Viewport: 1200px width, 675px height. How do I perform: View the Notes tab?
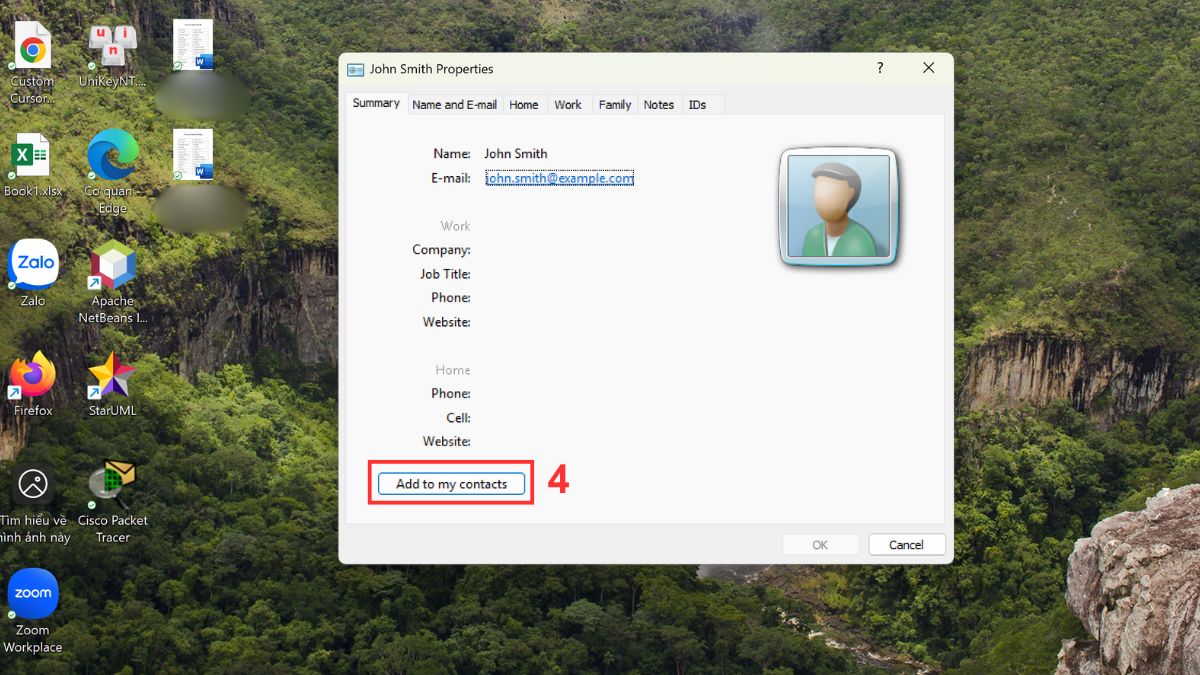pos(658,104)
